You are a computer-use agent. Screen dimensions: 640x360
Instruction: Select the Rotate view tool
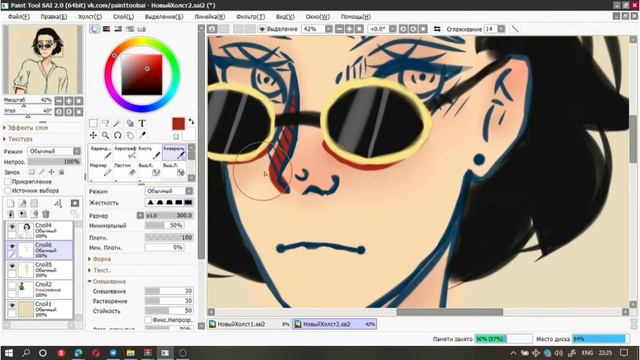coord(118,135)
